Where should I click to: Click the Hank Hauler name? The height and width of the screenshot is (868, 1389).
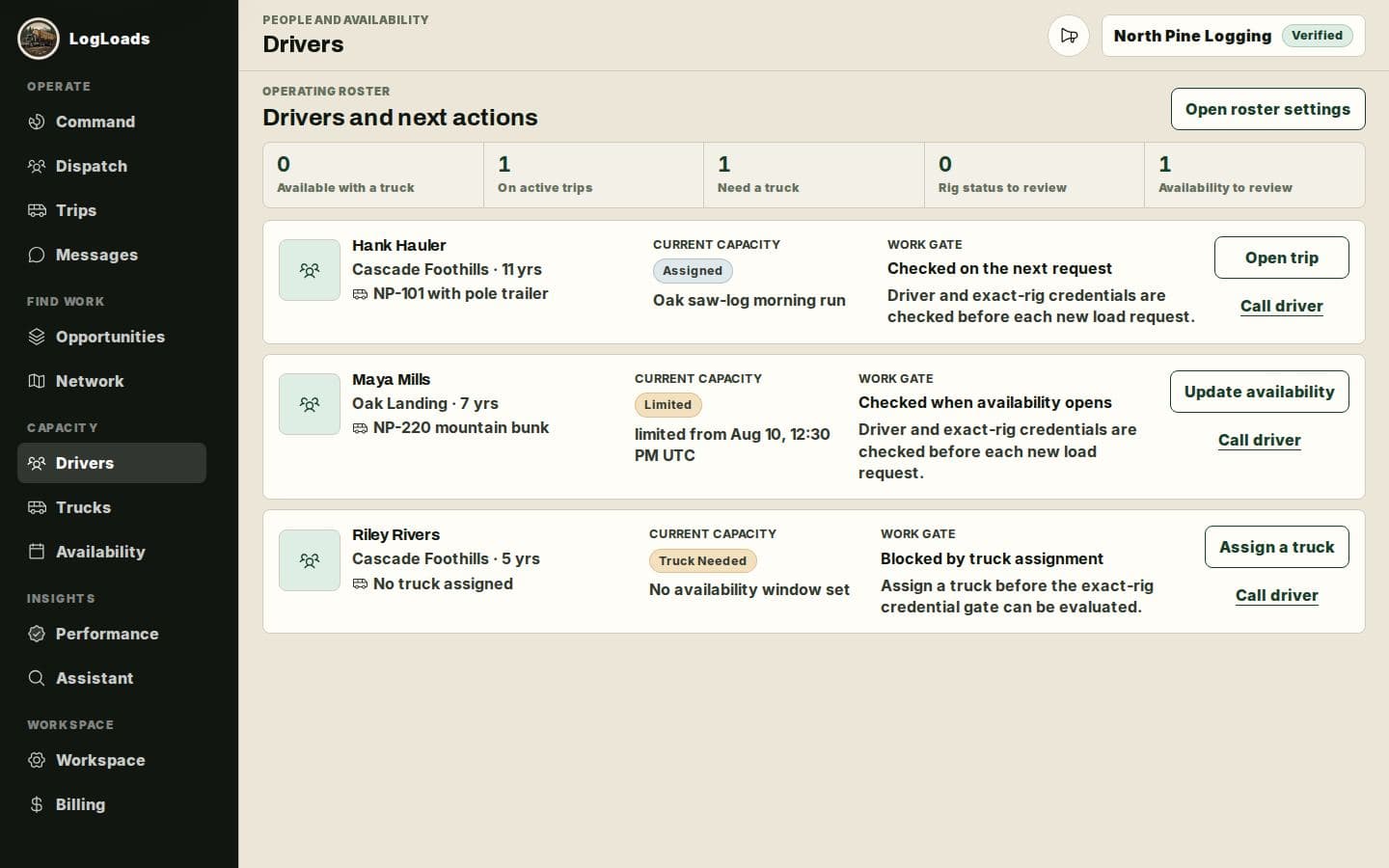[x=398, y=245]
